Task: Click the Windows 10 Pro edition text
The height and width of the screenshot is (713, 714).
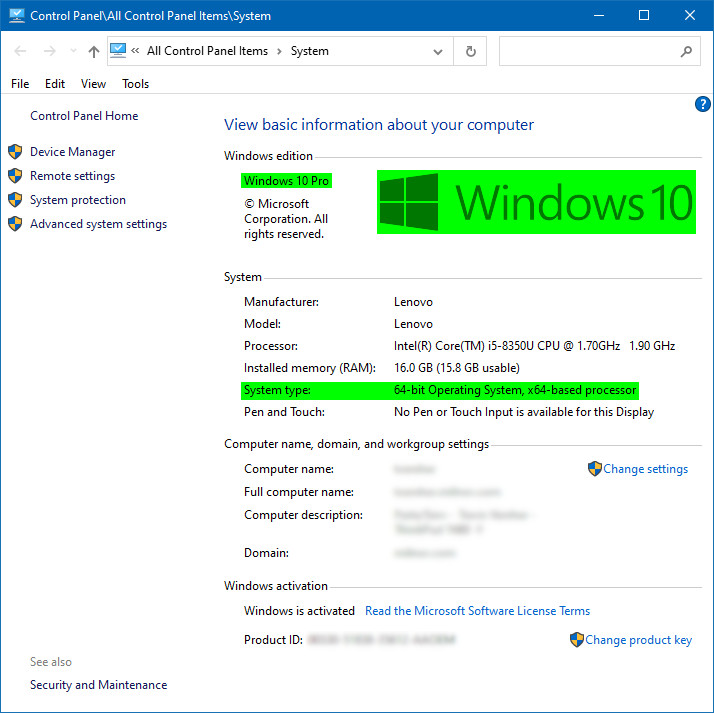Action: coord(286,181)
